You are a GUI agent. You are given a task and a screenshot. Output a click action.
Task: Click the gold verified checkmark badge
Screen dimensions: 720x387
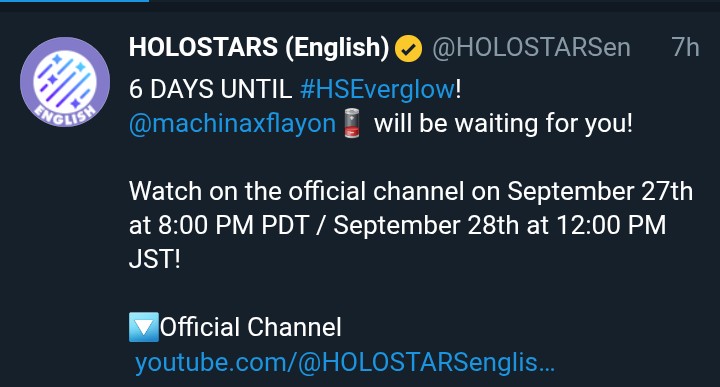[409, 49]
